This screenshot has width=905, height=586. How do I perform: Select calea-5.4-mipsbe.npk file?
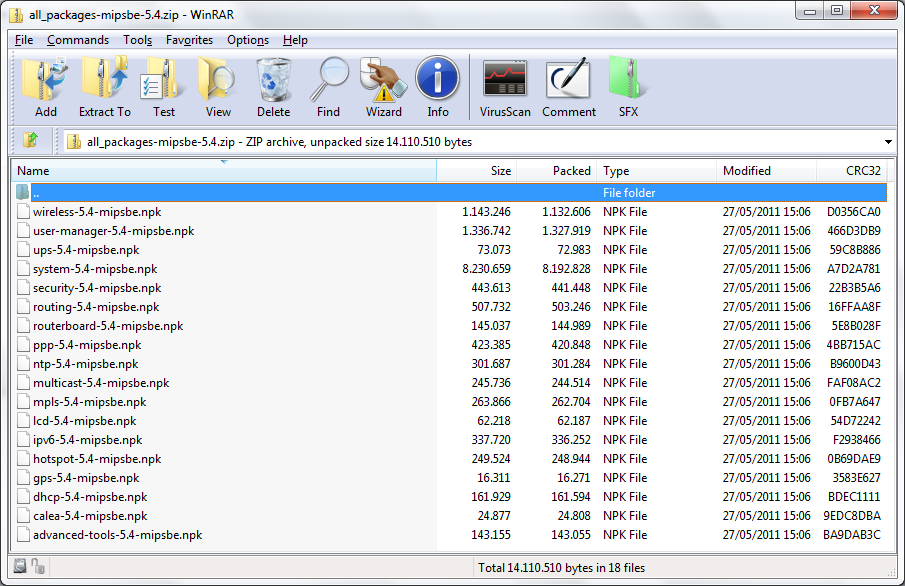click(90, 516)
